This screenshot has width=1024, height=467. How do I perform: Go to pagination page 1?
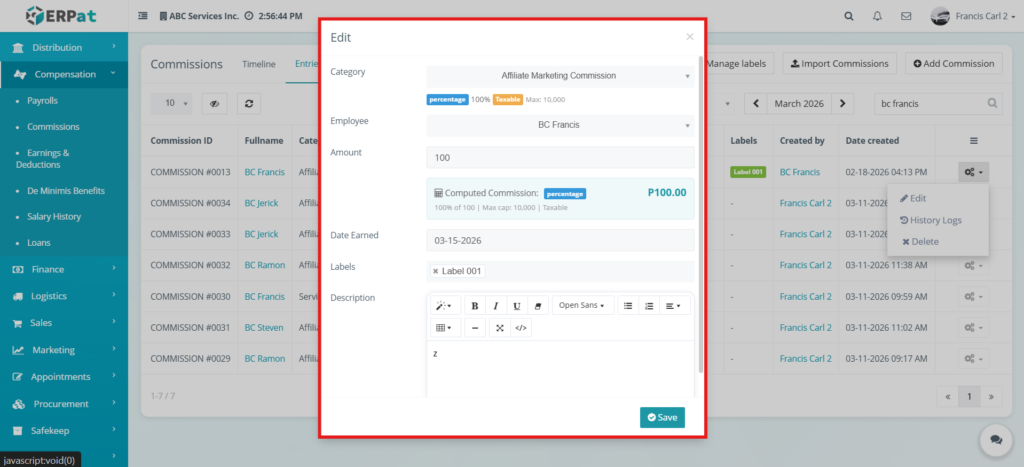[x=970, y=396]
